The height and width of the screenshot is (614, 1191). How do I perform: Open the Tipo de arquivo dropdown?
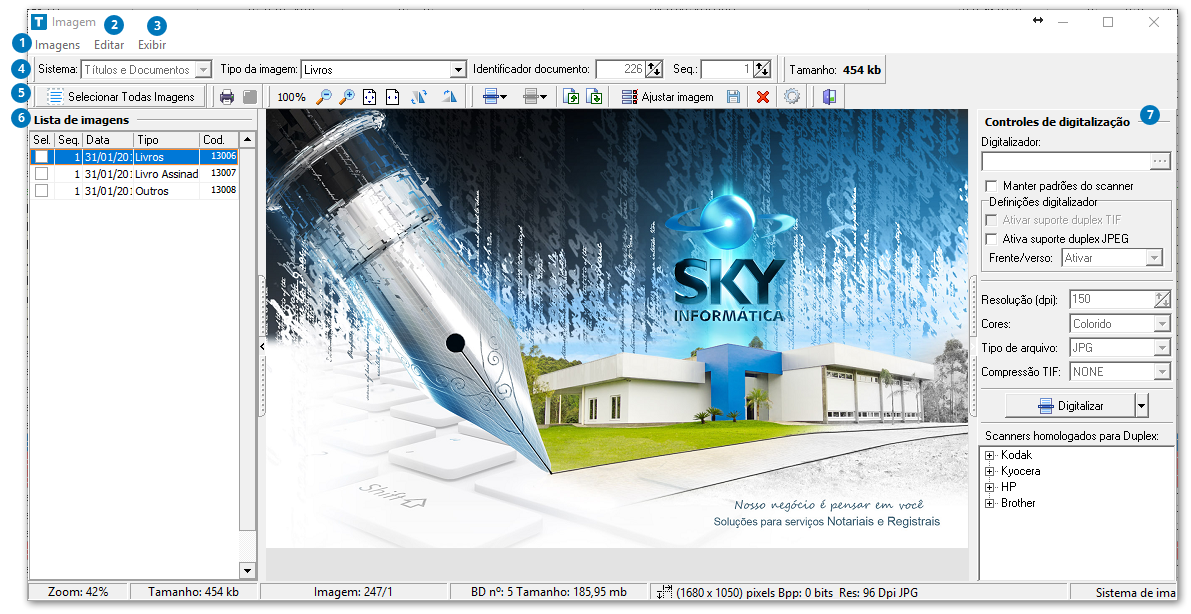[x=1162, y=348]
